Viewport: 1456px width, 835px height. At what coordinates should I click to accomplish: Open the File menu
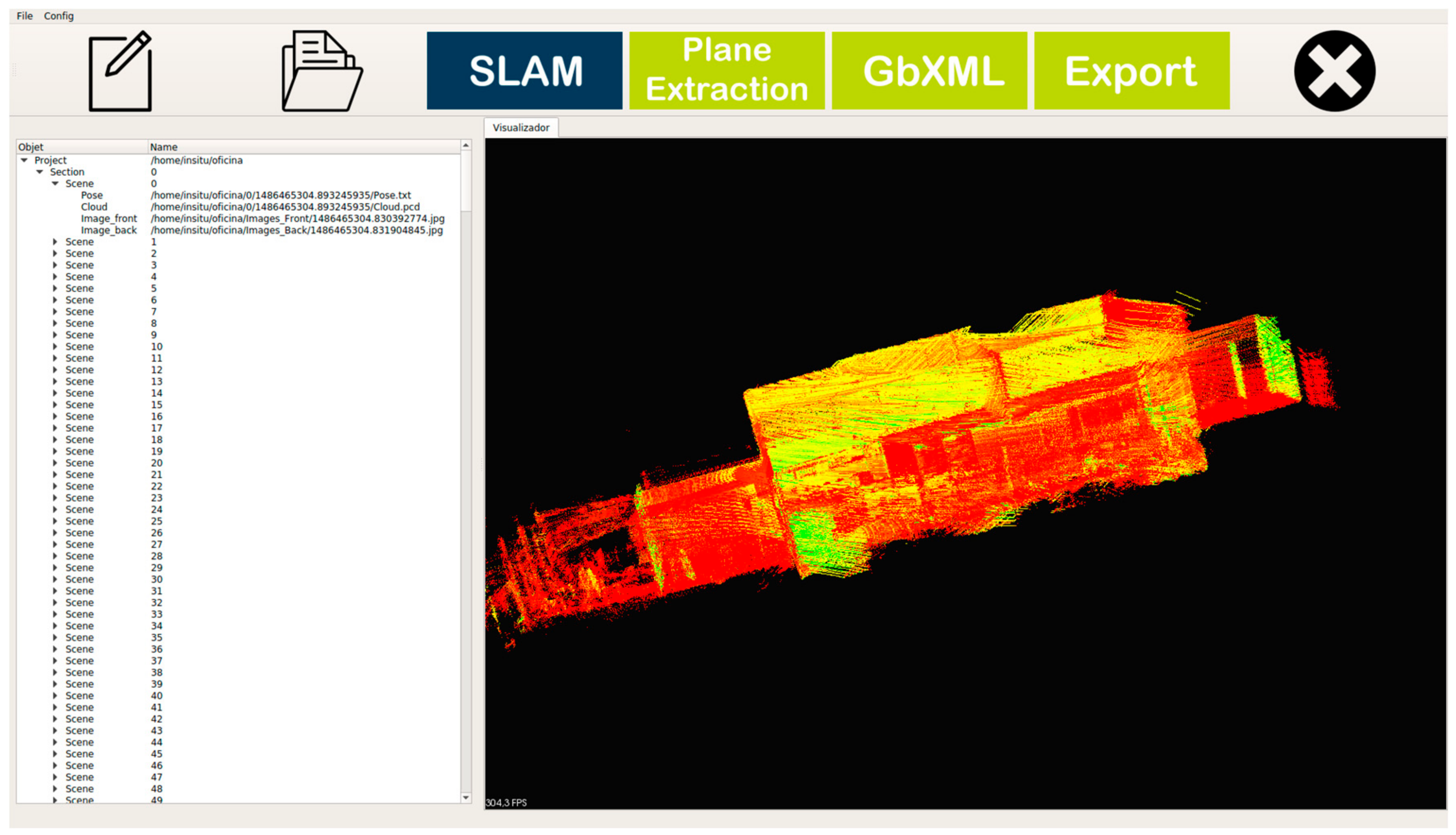[x=25, y=16]
